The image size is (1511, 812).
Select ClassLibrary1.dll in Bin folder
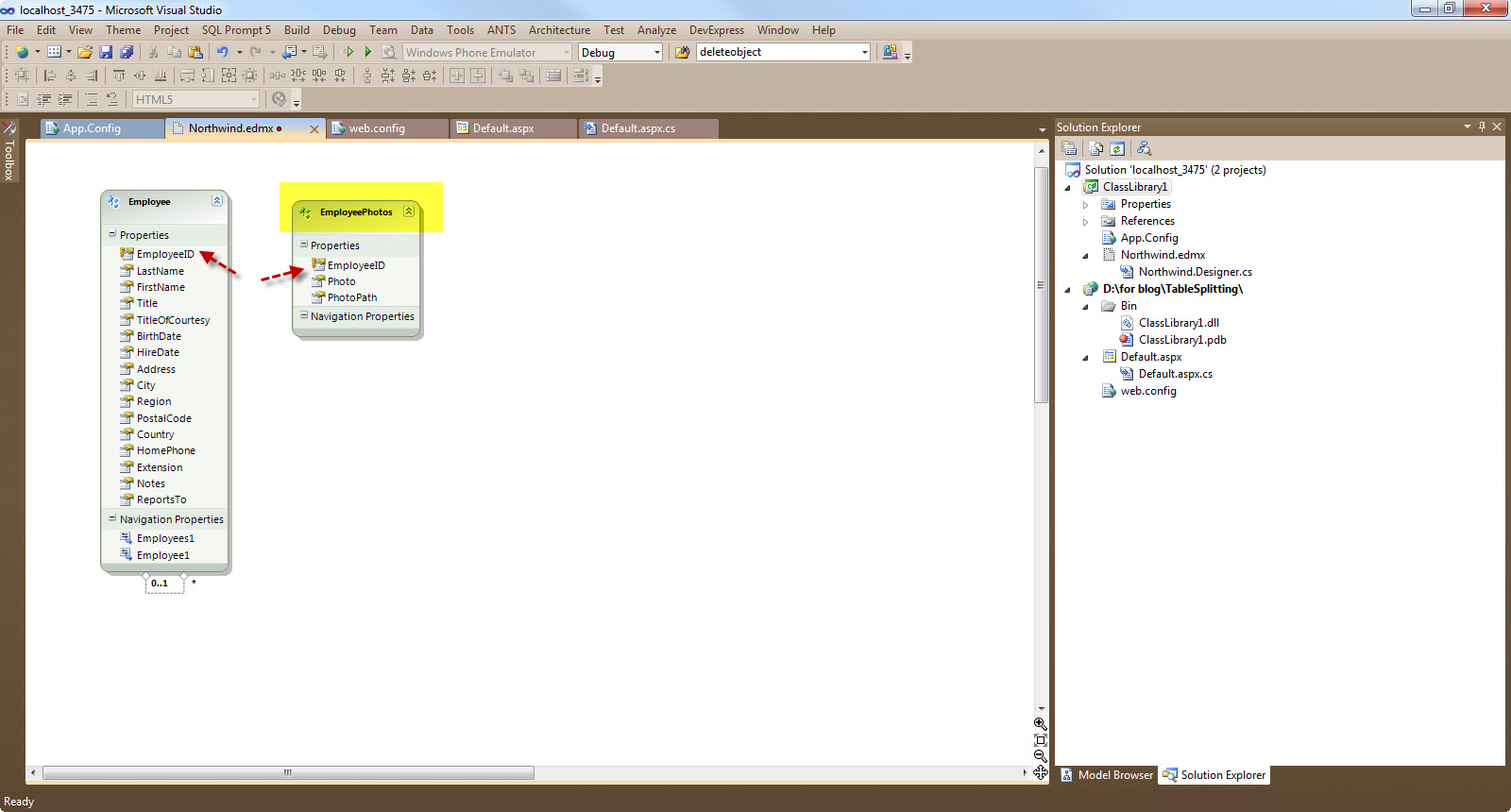pyautogui.click(x=1179, y=323)
